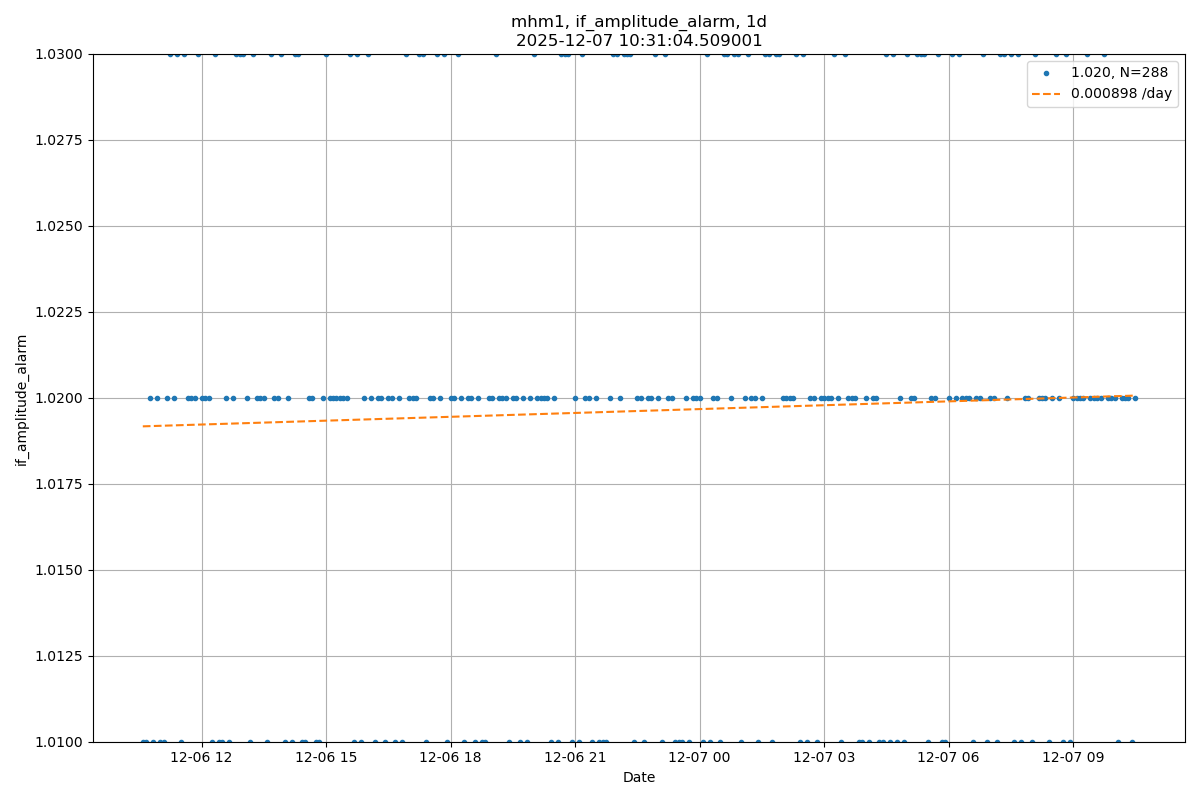Click the vertical y-axis label "if_amplitude_alarm"
The height and width of the screenshot is (800, 1200).
click(x=22, y=399)
